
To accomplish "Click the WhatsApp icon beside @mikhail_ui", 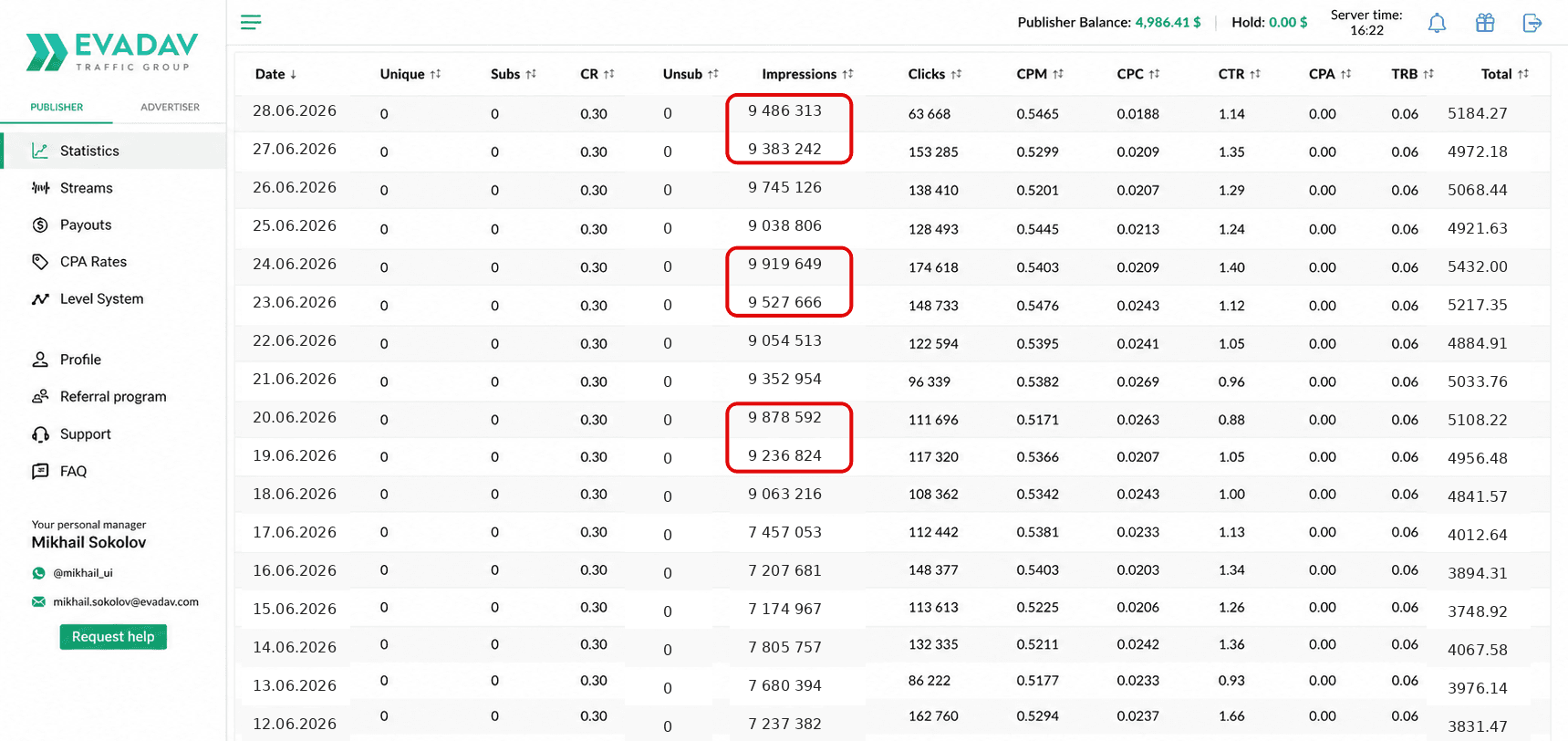I will click(38, 573).
